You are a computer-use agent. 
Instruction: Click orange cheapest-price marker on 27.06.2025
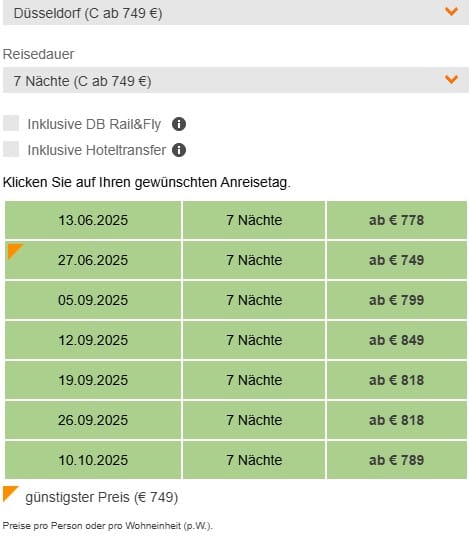[14, 251]
